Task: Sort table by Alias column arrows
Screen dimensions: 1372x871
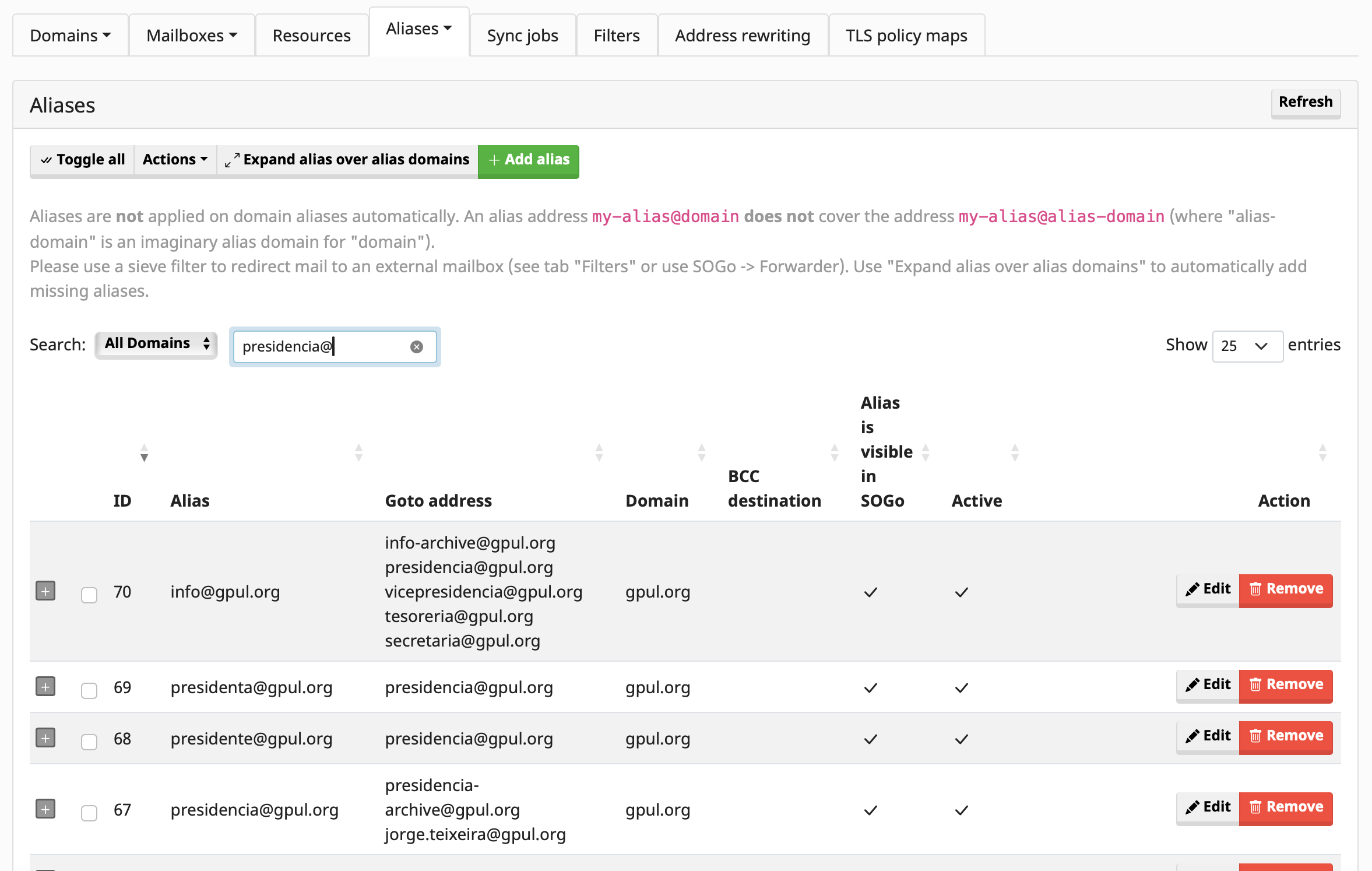Action: (358, 452)
